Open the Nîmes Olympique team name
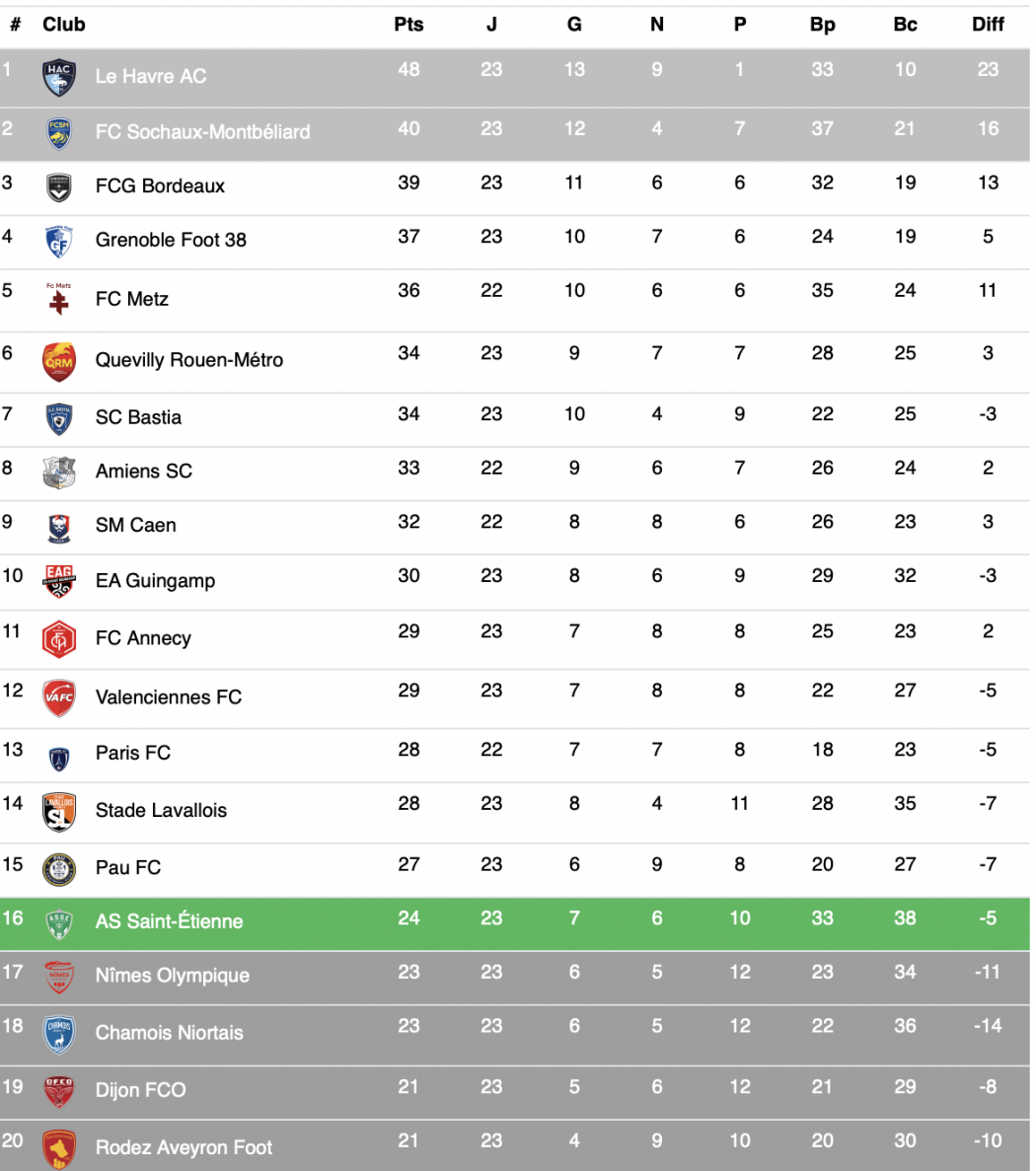 (173, 976)
